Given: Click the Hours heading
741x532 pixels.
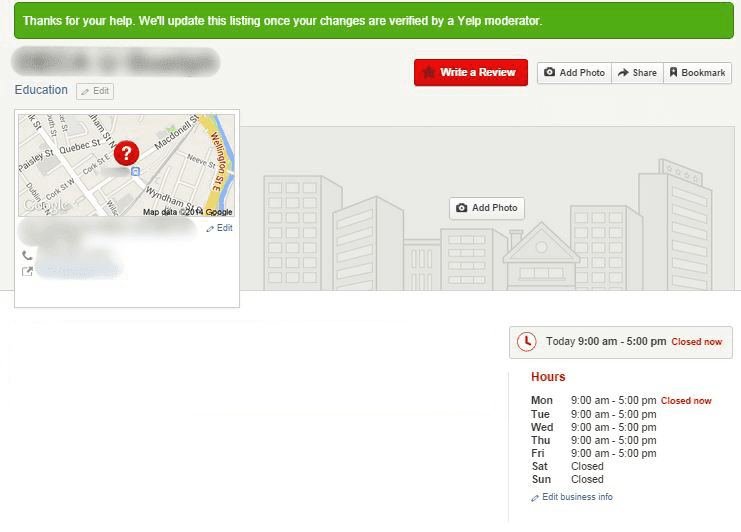Looking at the screenshot, I should pos(548,377).
